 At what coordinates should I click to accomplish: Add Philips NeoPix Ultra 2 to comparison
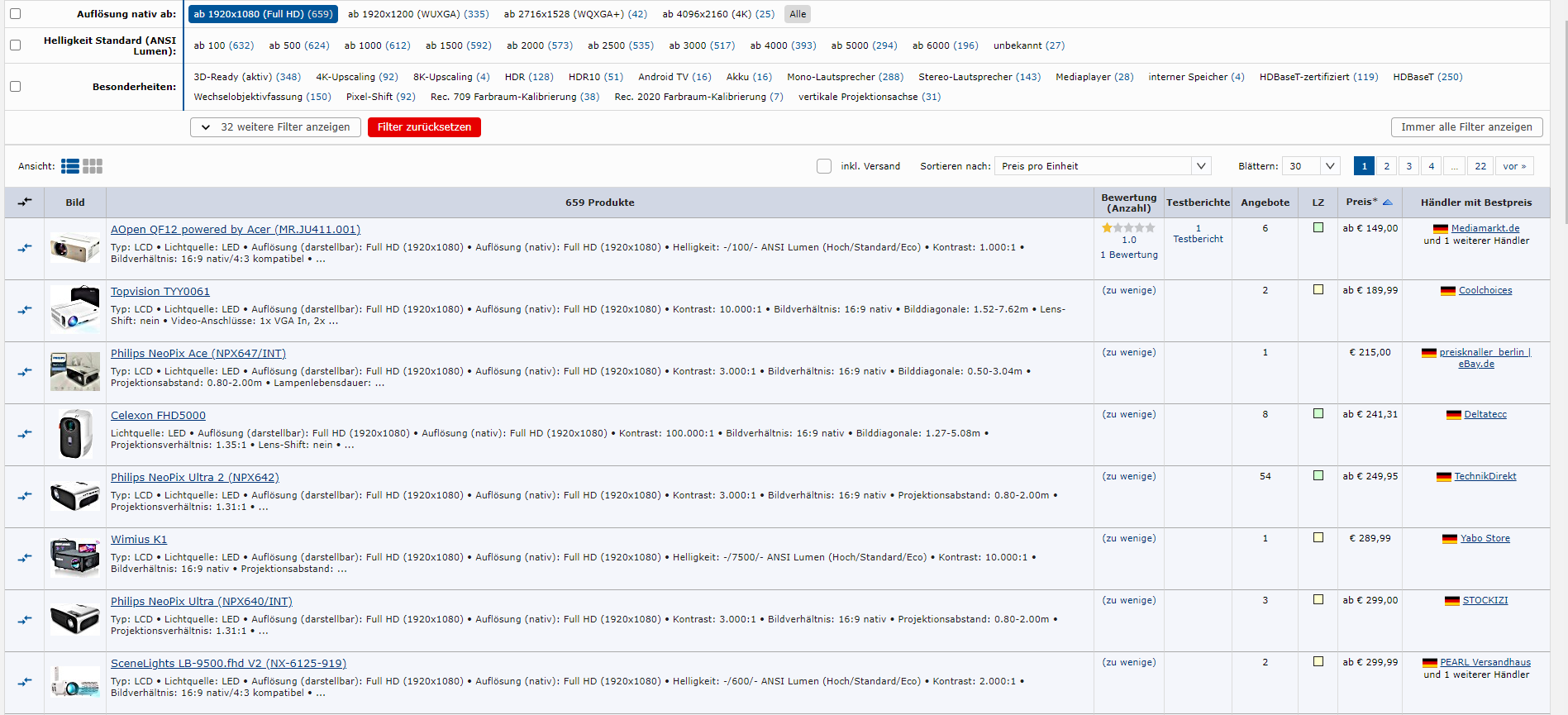[x=25, y=496]
